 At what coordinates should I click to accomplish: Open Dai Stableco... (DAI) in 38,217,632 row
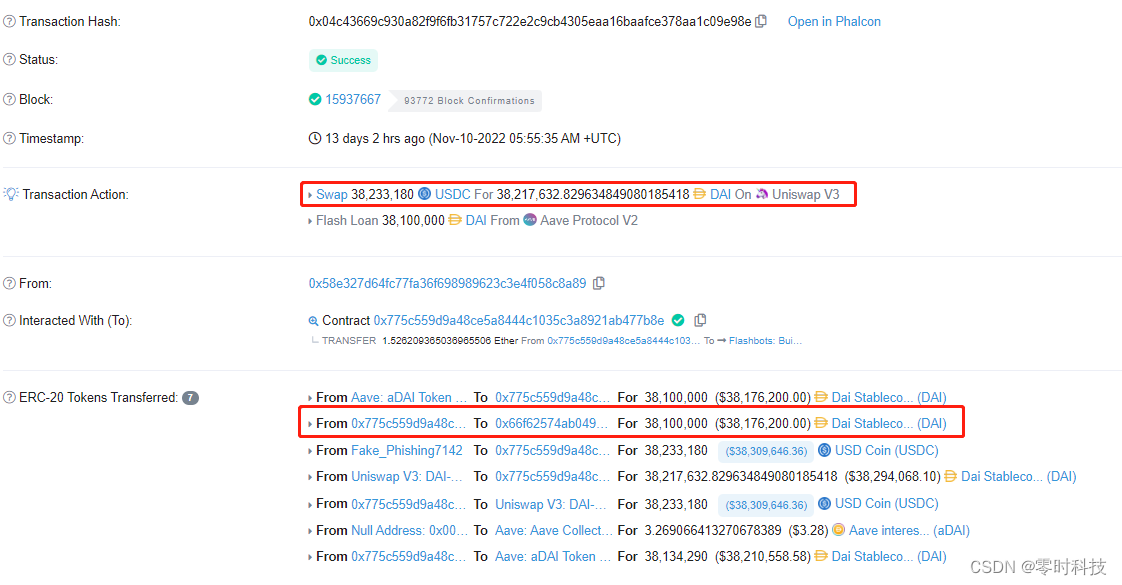pos(1018,476)
